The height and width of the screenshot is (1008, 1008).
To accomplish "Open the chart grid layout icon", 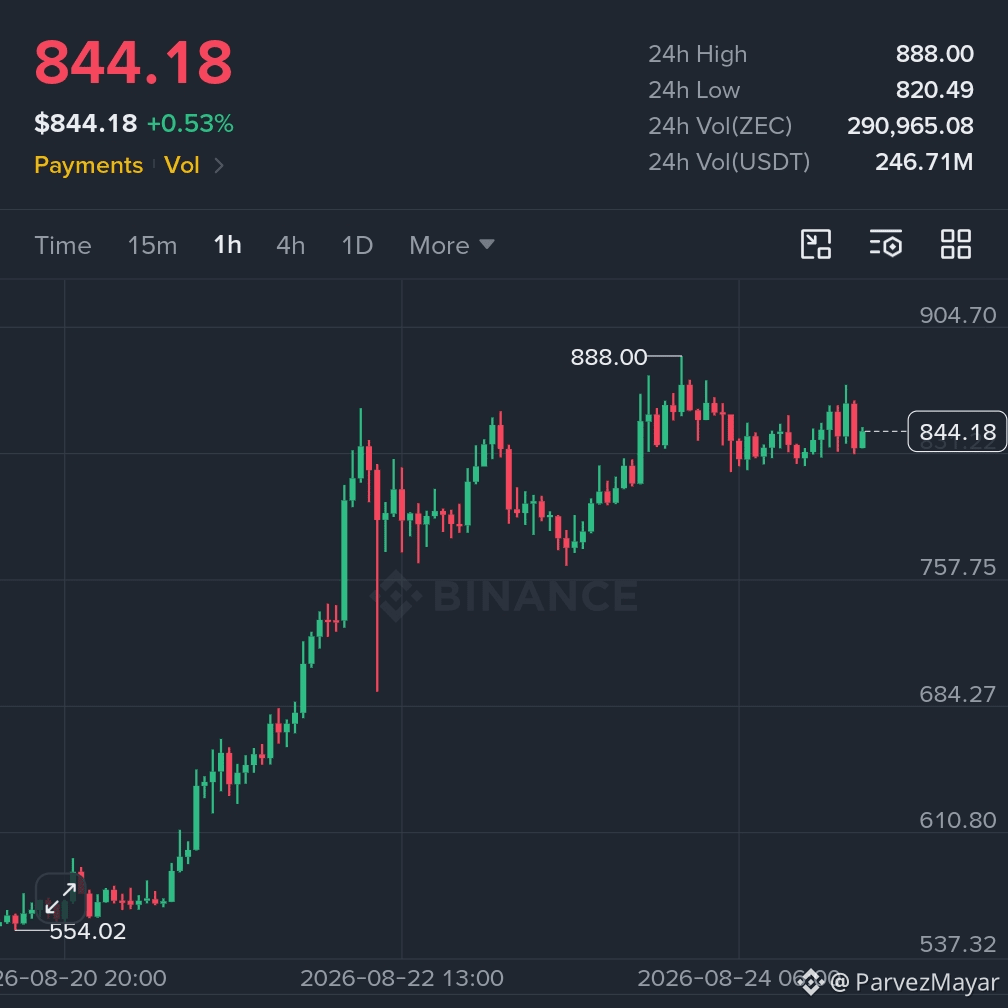I will coord(955,244).
